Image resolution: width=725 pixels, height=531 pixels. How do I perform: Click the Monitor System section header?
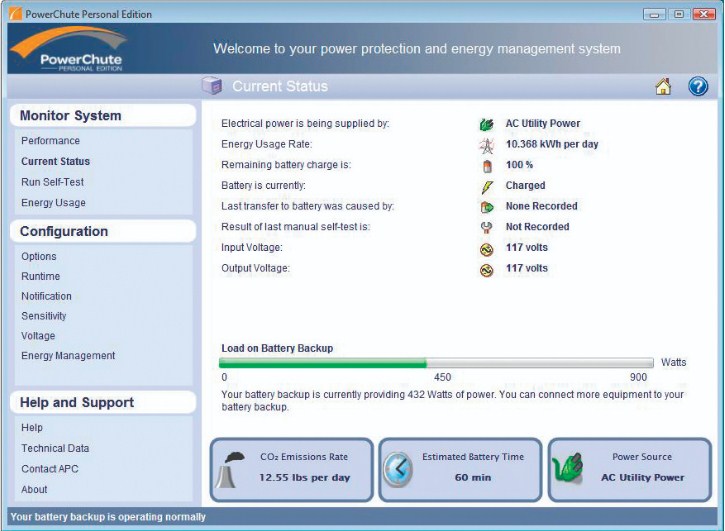(103, 115)
